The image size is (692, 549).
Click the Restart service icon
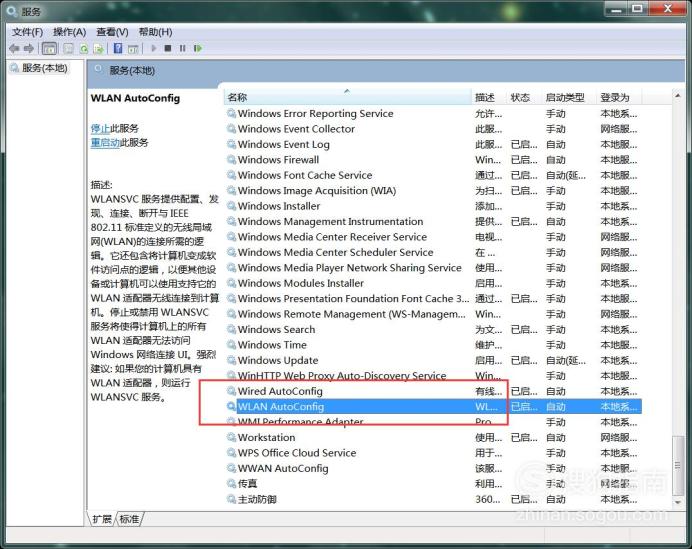pyautogui.click(x=198, y=48)
